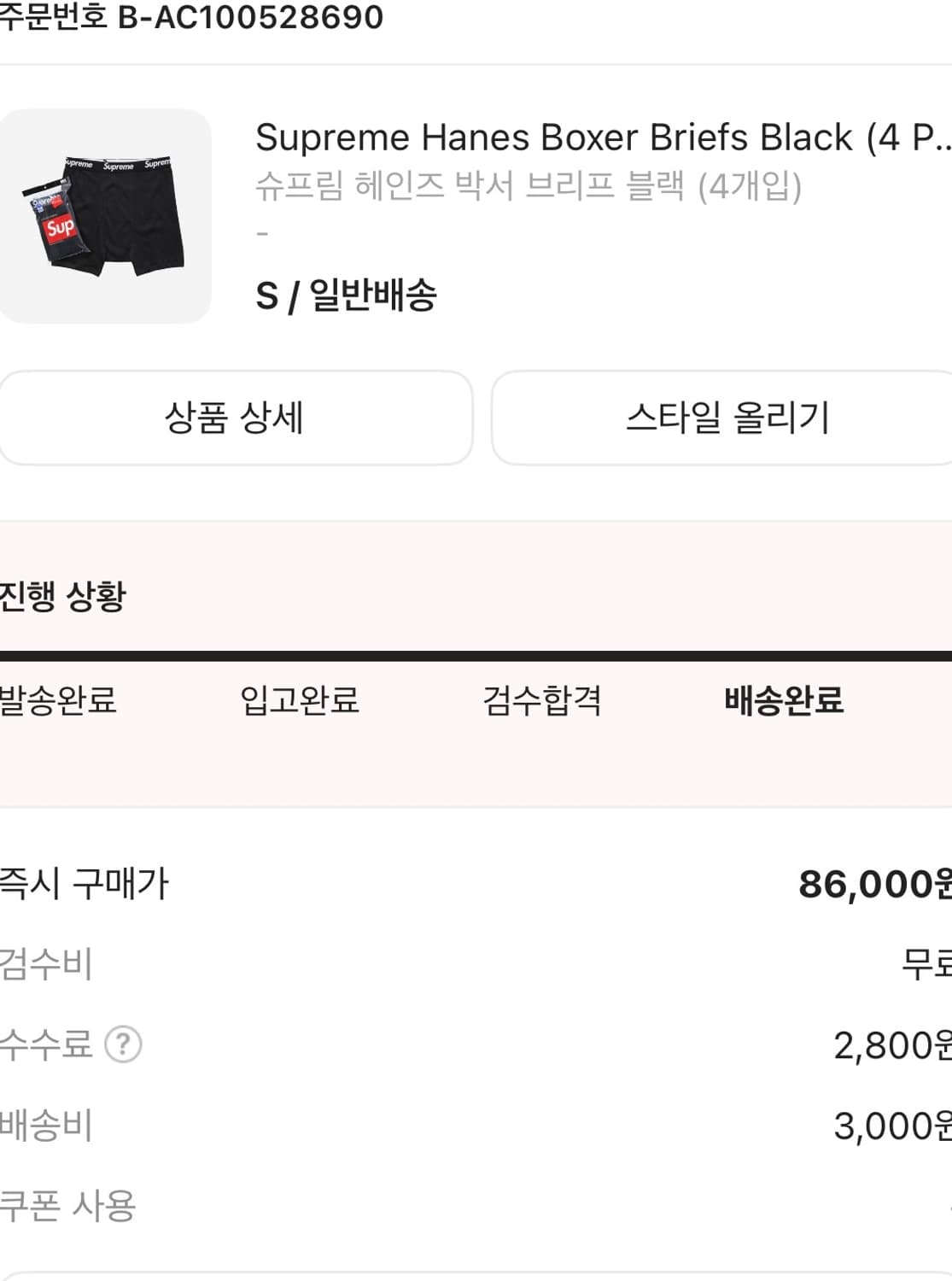Click the 검수합격 step in the progress bar

[x=540, y=701]
